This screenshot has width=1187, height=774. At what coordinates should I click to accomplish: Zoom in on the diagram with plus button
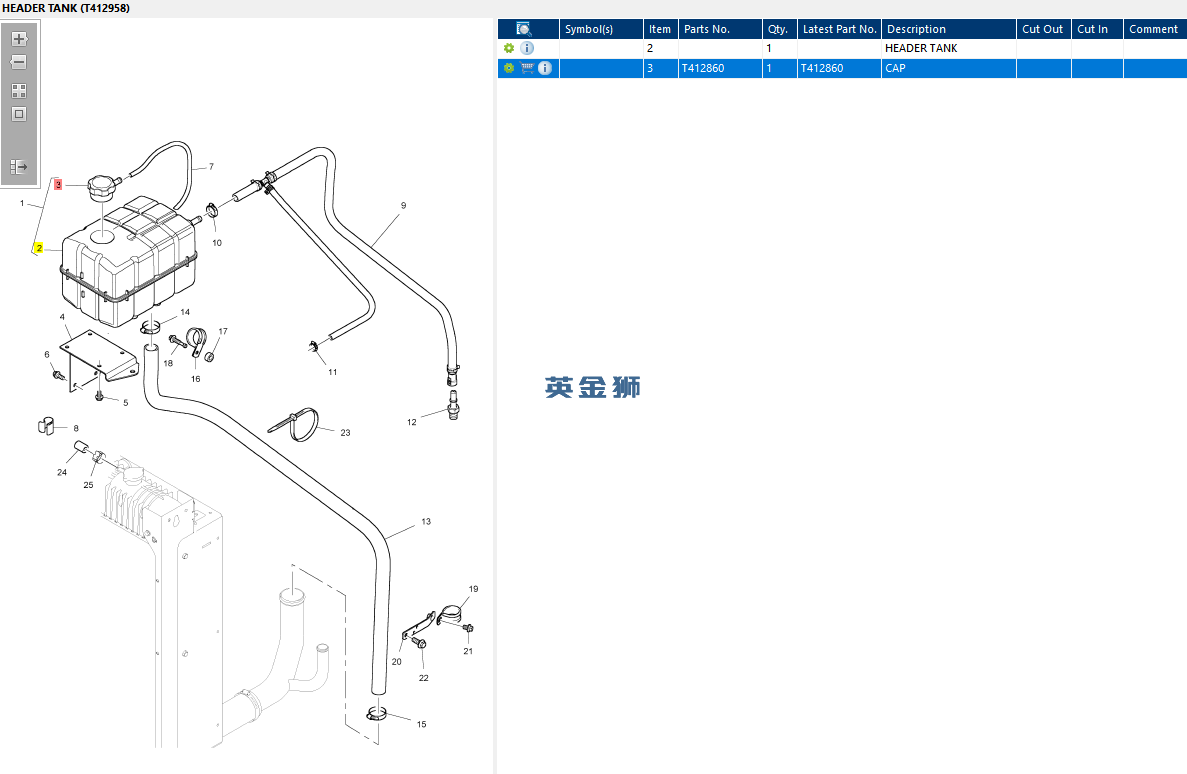click(19, 39)
